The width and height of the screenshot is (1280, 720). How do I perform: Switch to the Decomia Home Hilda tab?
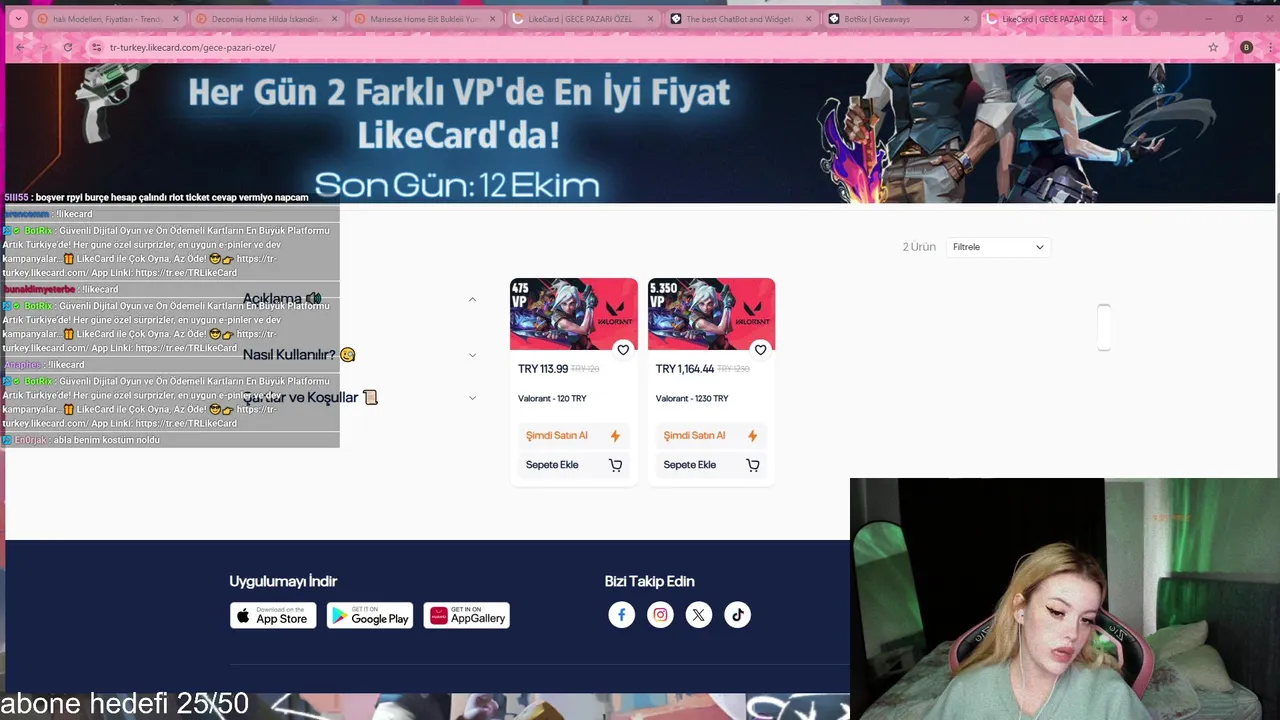click(265, 18)
